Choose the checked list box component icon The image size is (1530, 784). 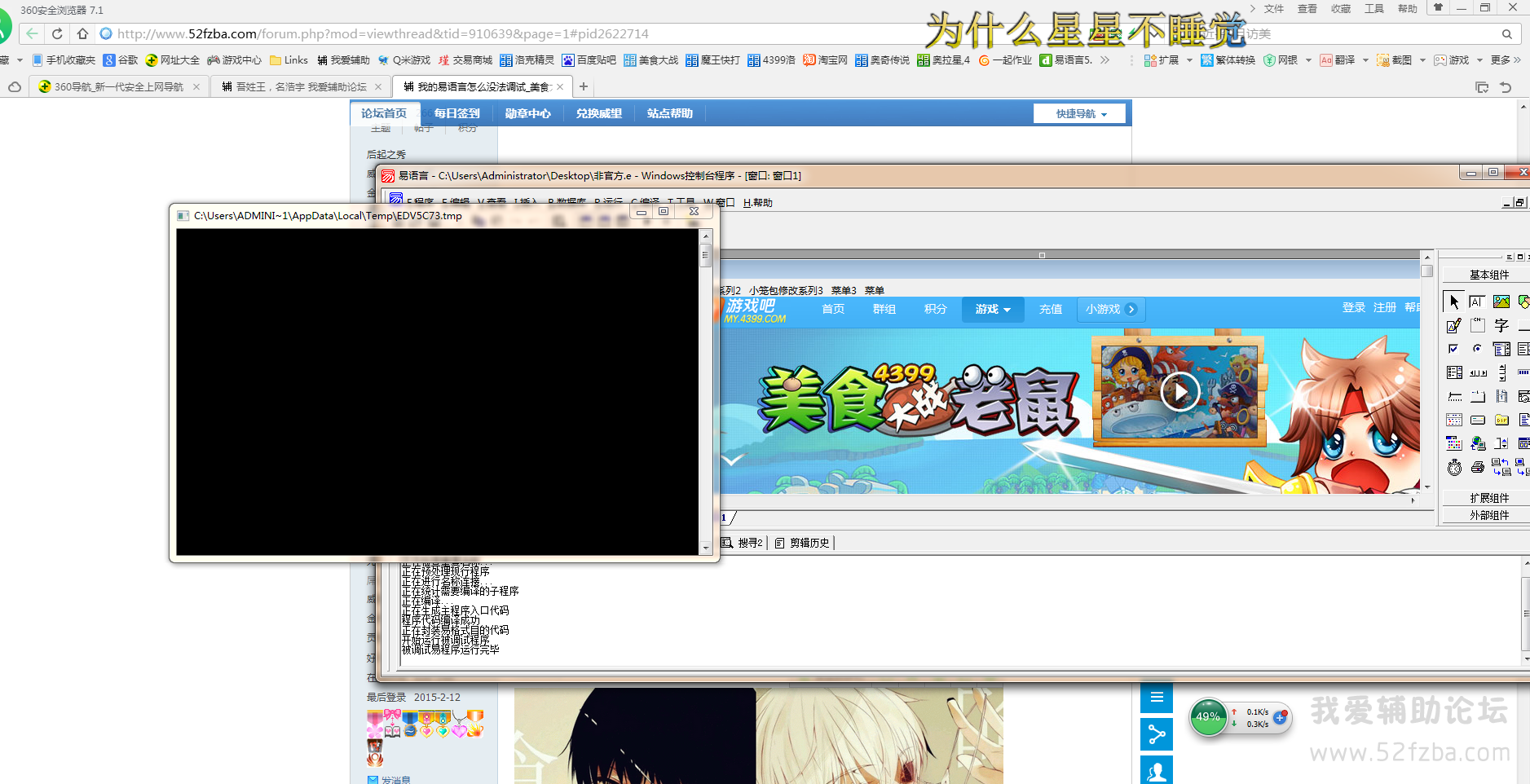coord(1454,372)
